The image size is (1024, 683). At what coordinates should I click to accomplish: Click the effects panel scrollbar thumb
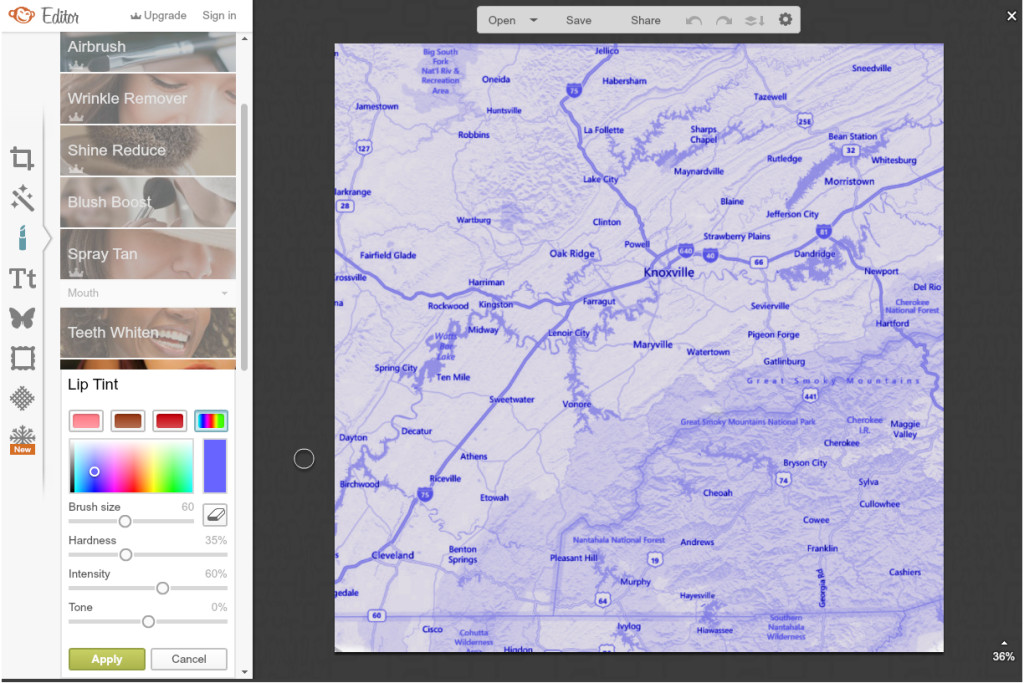pyautogui.click(x=244, y=238)
